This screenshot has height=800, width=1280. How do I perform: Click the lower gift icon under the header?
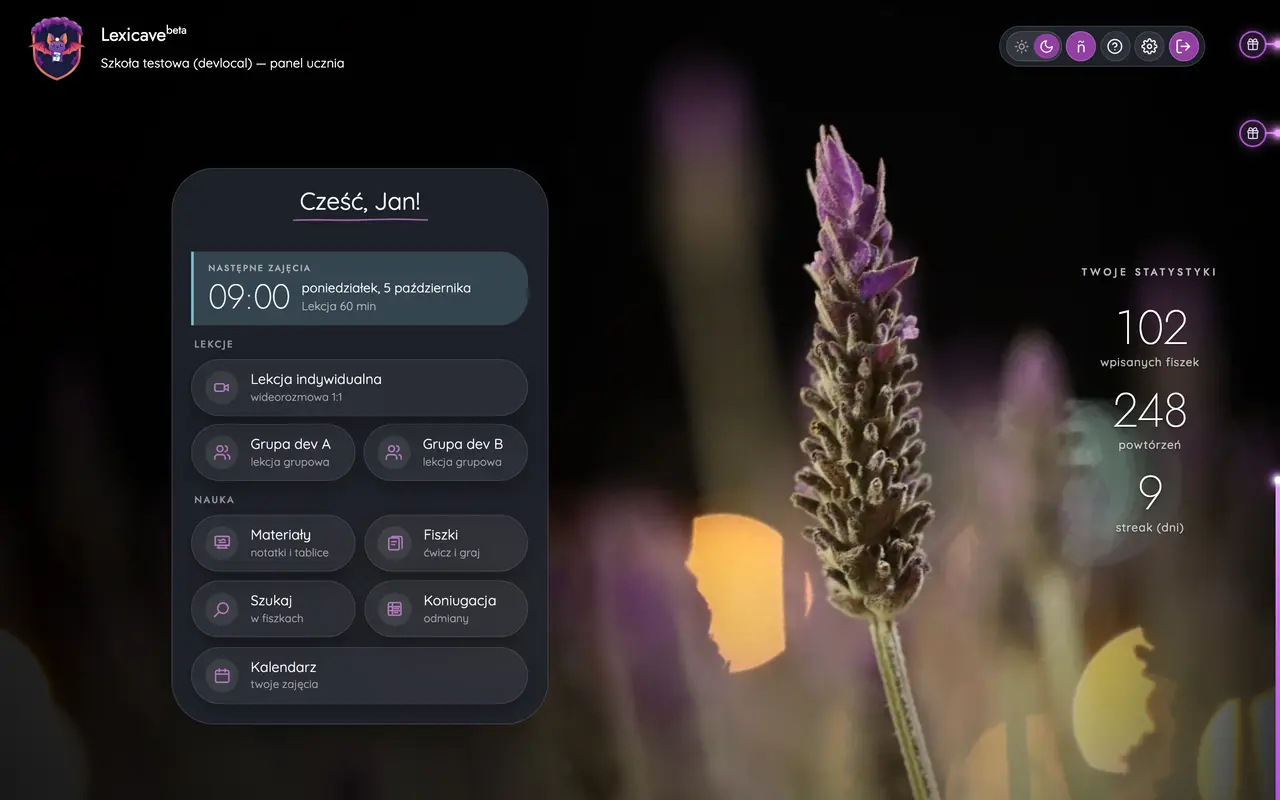1252,133
